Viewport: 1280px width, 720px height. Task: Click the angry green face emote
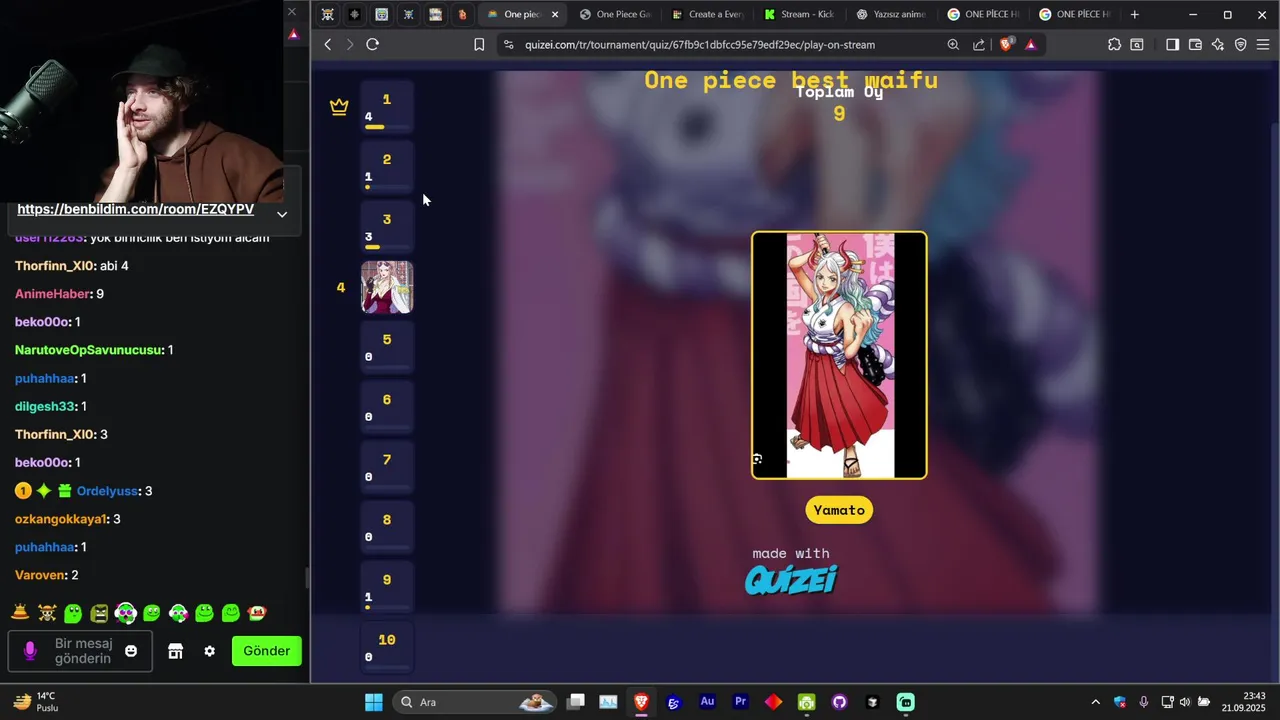(99, 612)
